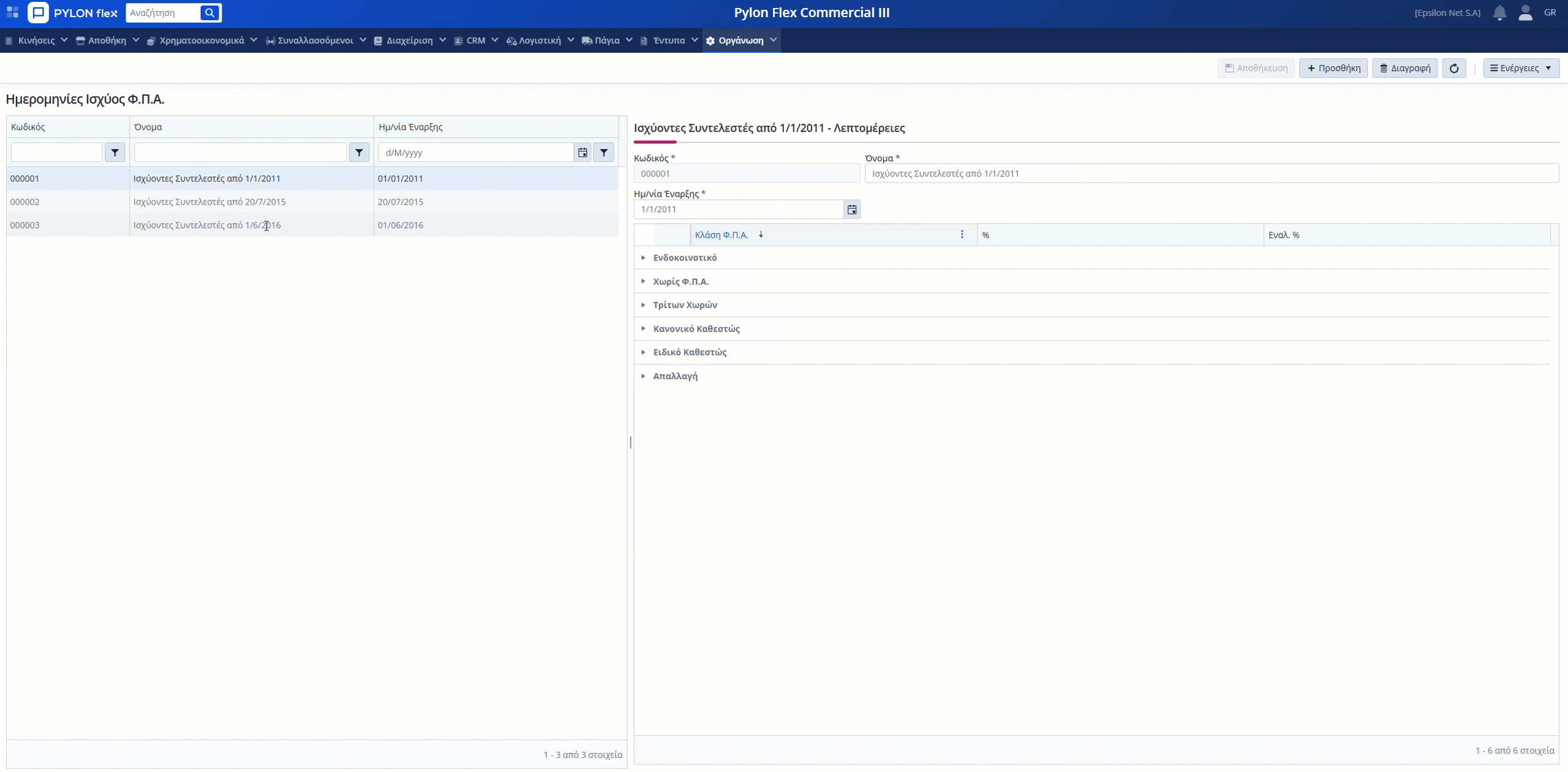The image size is (1568, 772).
Task: Expand the Ενδοκοινοτικό group
Action: [643, 258]
